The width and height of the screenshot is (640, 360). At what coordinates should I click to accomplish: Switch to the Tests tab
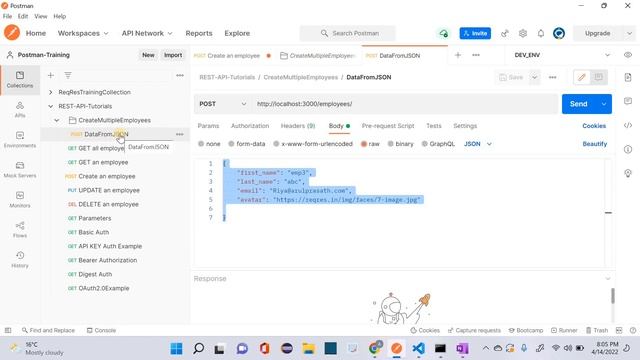click(x=434, y=126)
